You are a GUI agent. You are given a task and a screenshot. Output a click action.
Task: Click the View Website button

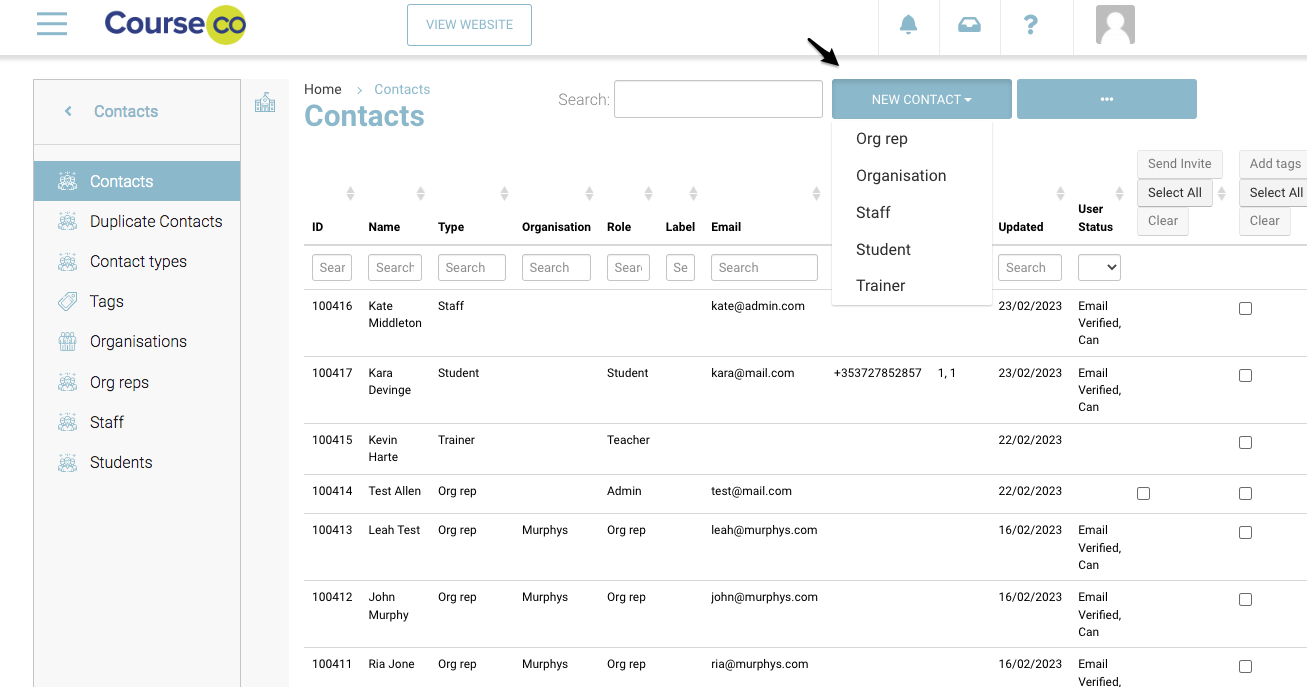(469, 25)
